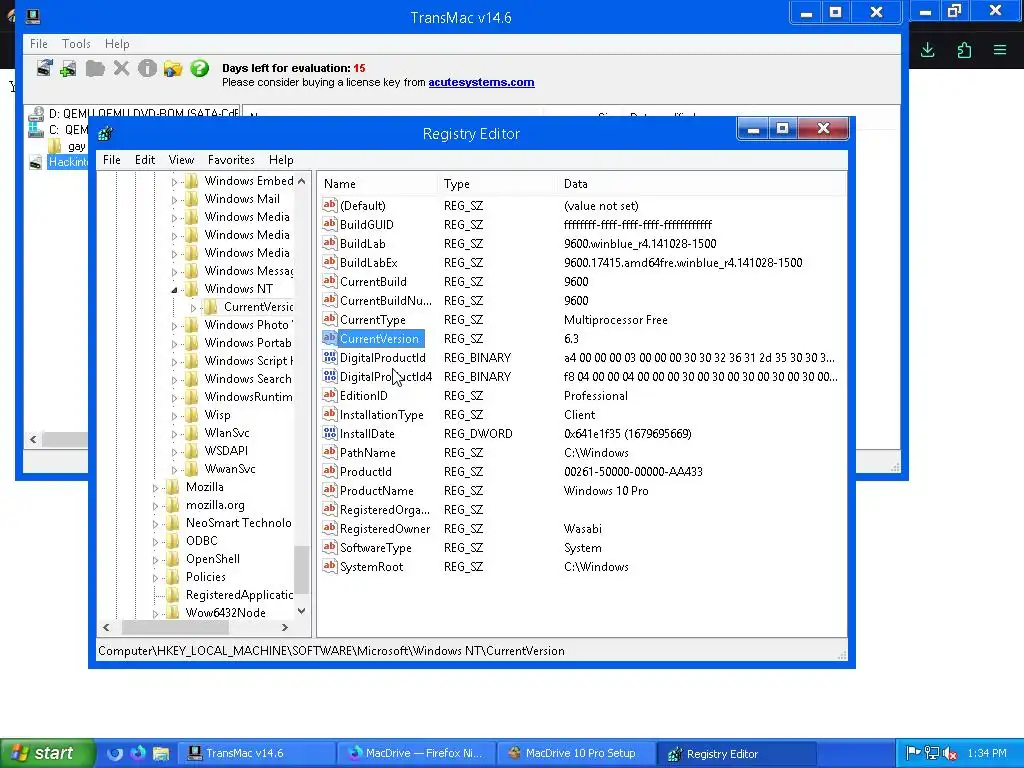This screenshot has height=768, width=1024.
Task: Open file explorer quick launch icon
Action: (161, 753)
